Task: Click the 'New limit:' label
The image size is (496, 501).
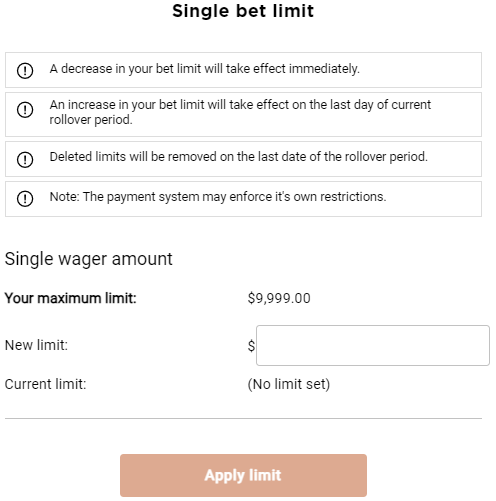Action: pyautogui.click(x=36, y=345)
